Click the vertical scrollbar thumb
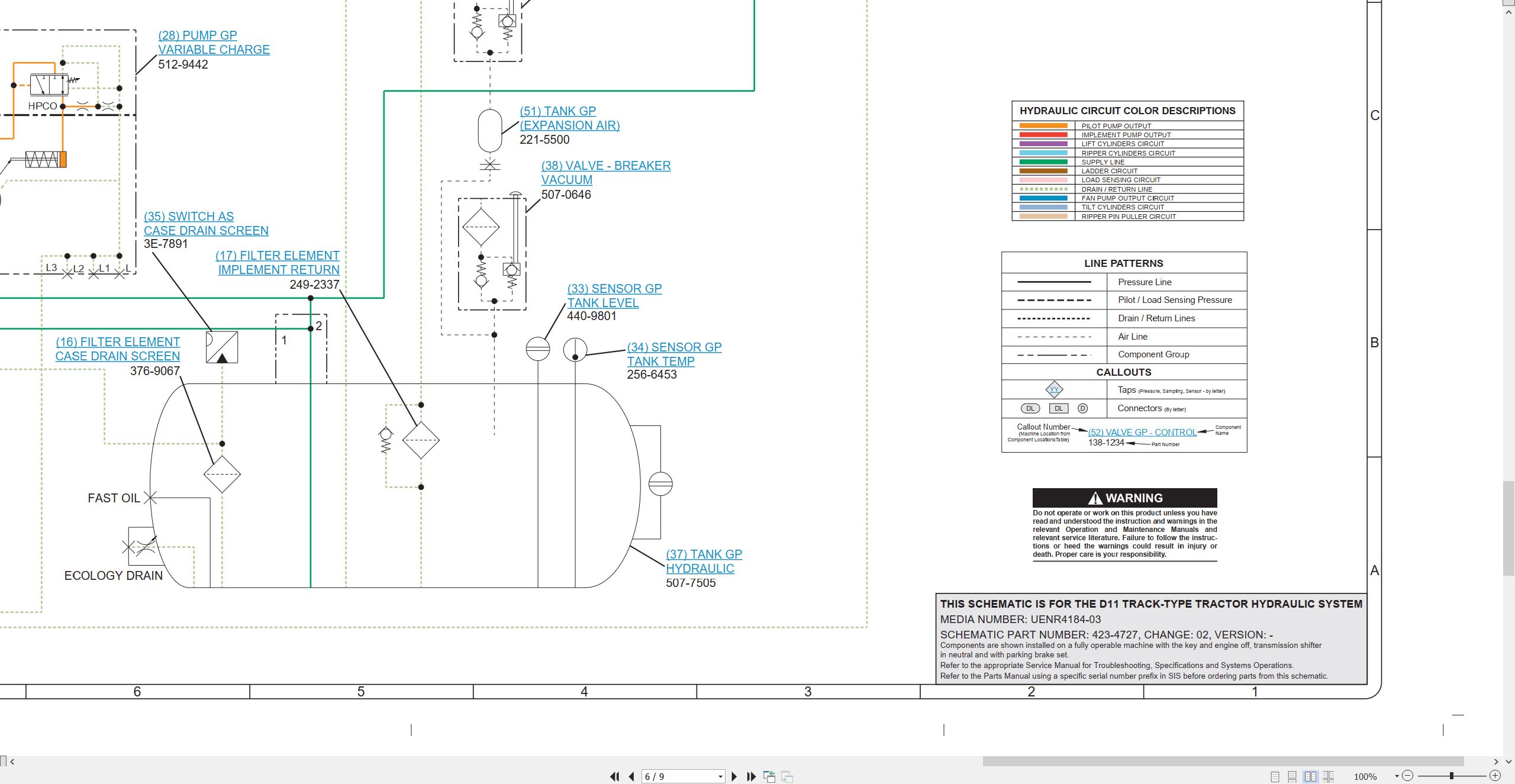Viewport: 1515px width, 784px height. click(1509, 528)
